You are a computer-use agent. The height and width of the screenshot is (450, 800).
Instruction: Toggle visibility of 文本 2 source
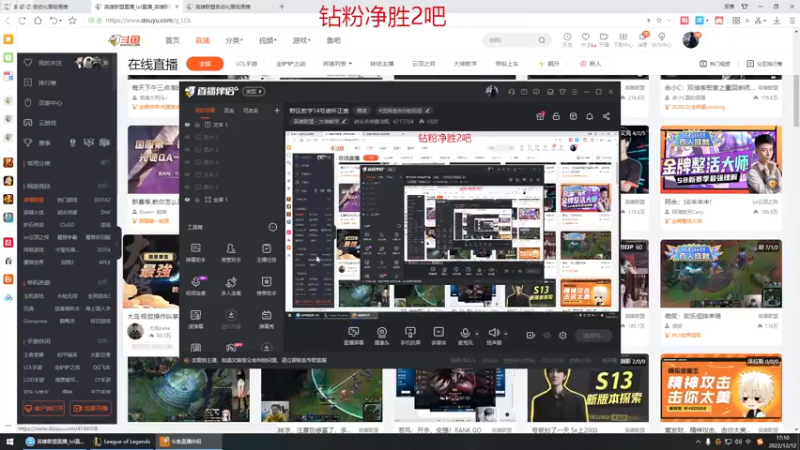point(187,174)
